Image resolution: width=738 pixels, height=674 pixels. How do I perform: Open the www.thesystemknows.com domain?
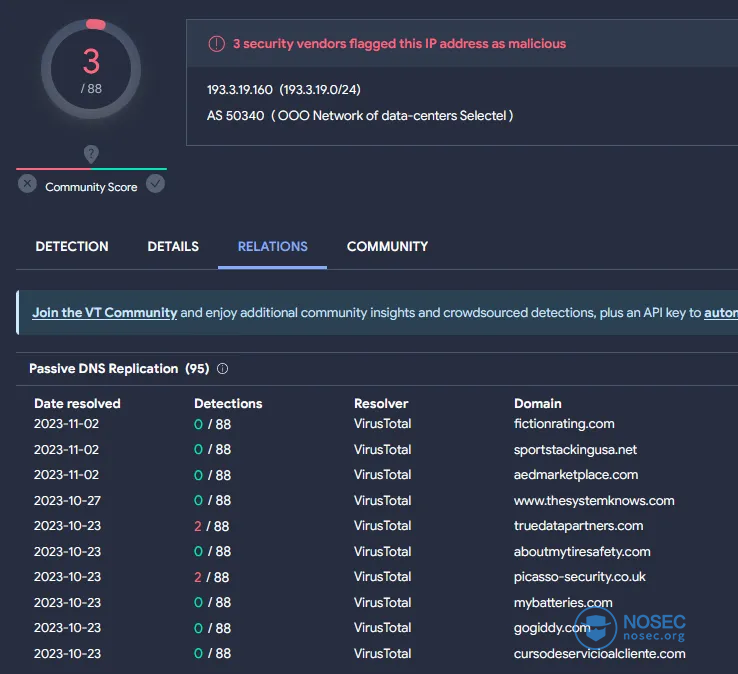coord(594,500)
